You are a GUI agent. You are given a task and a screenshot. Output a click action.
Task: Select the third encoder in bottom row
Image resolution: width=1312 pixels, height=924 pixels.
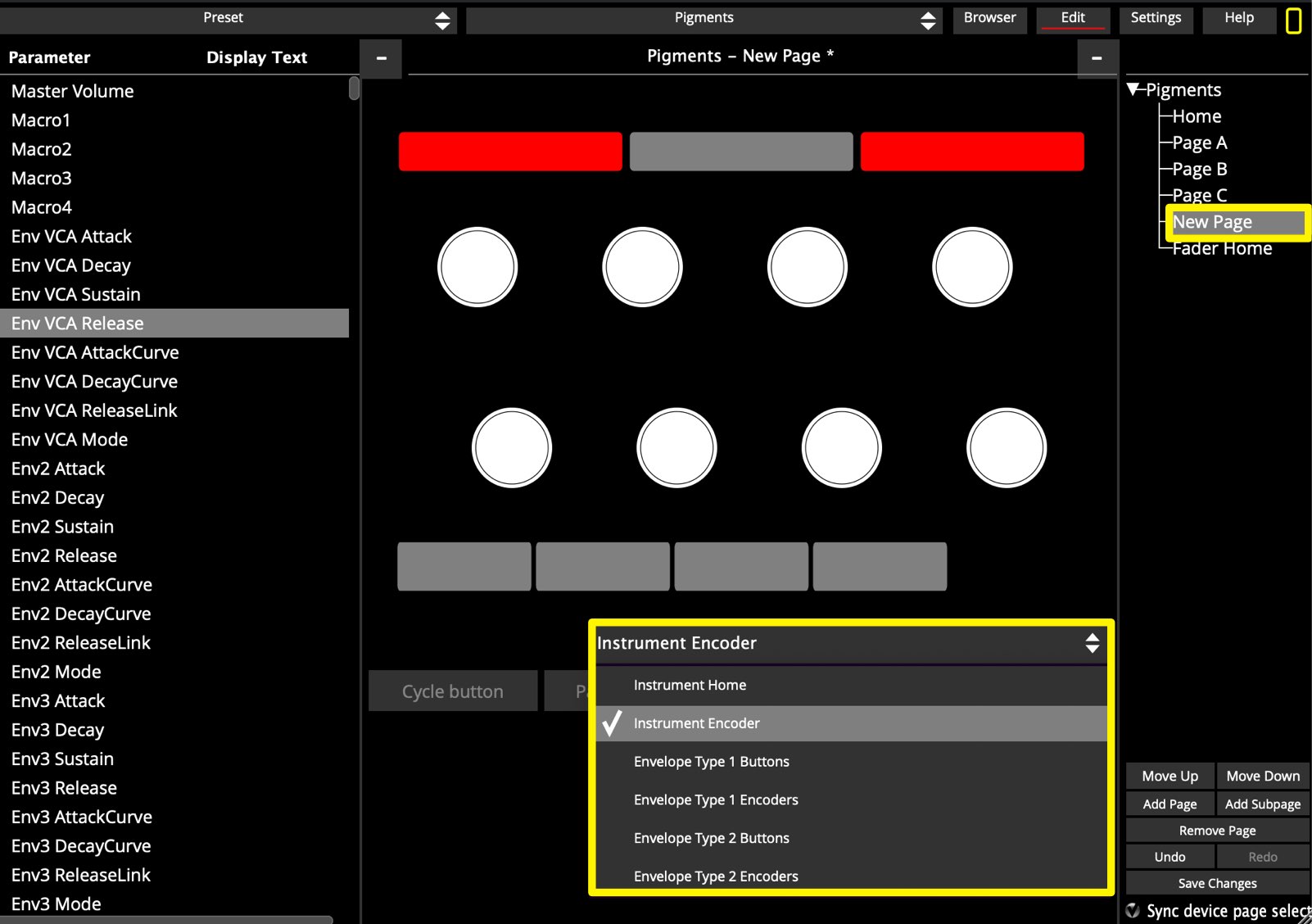(x=842, y=448)
